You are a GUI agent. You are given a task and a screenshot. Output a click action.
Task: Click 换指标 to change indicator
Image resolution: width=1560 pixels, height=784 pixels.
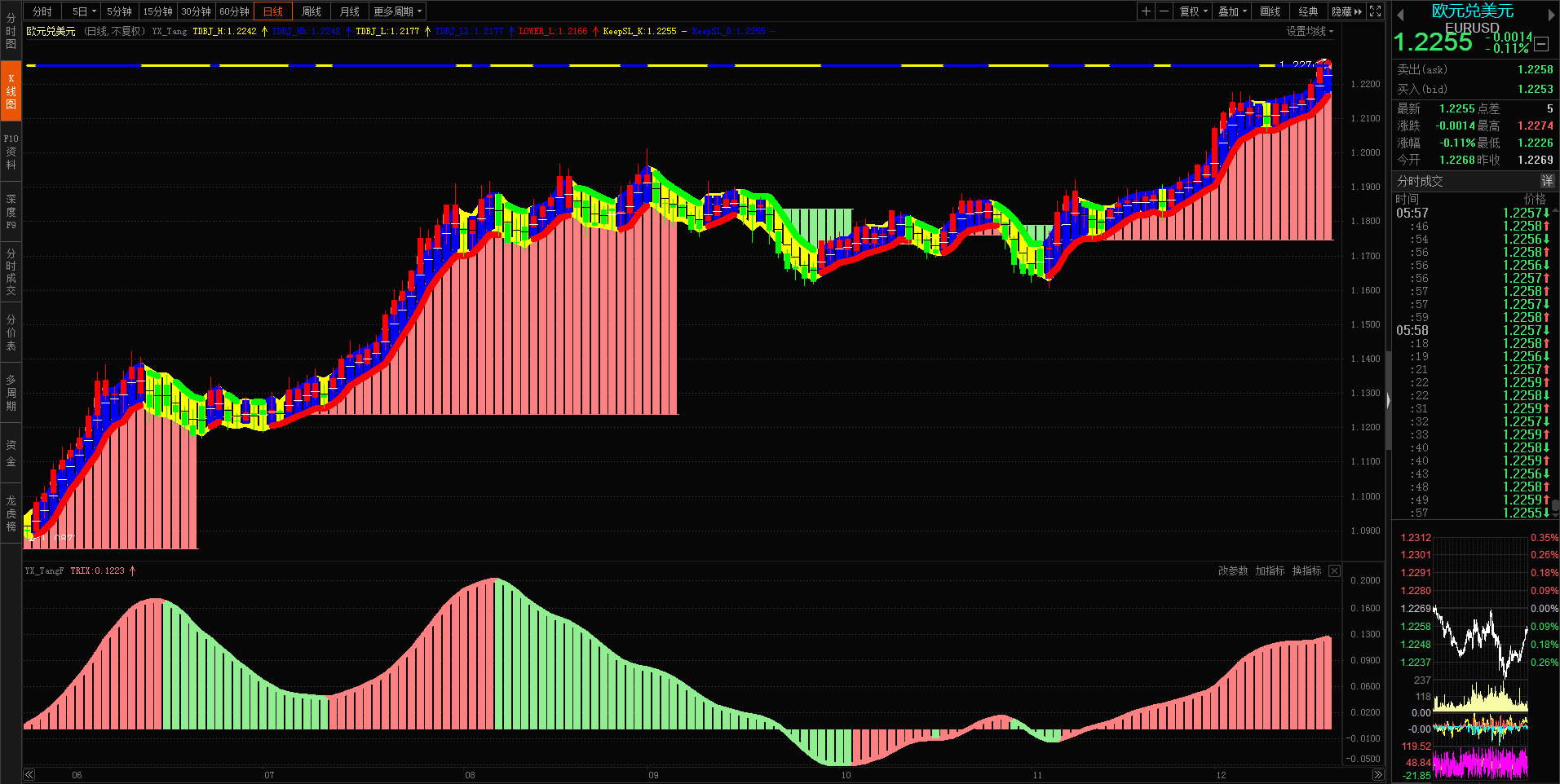[x=1306, y=570]
